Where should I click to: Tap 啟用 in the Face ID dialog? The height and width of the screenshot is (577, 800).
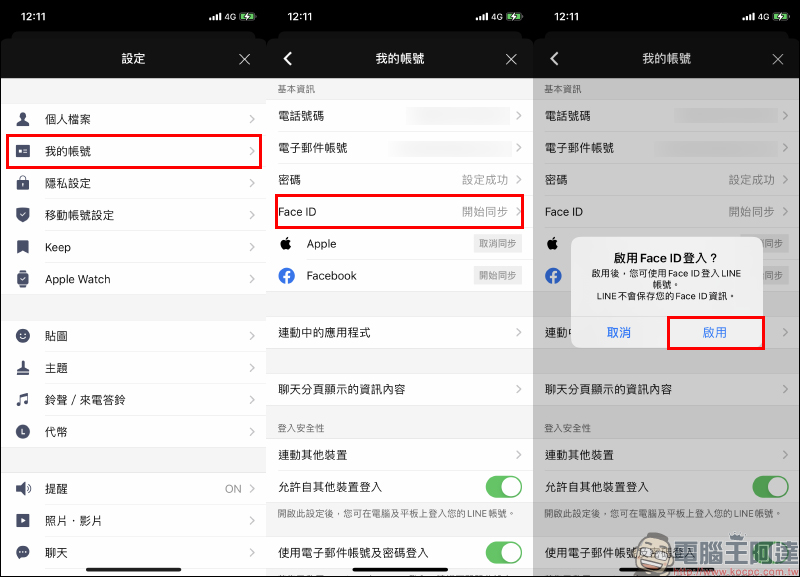[715, 333]
